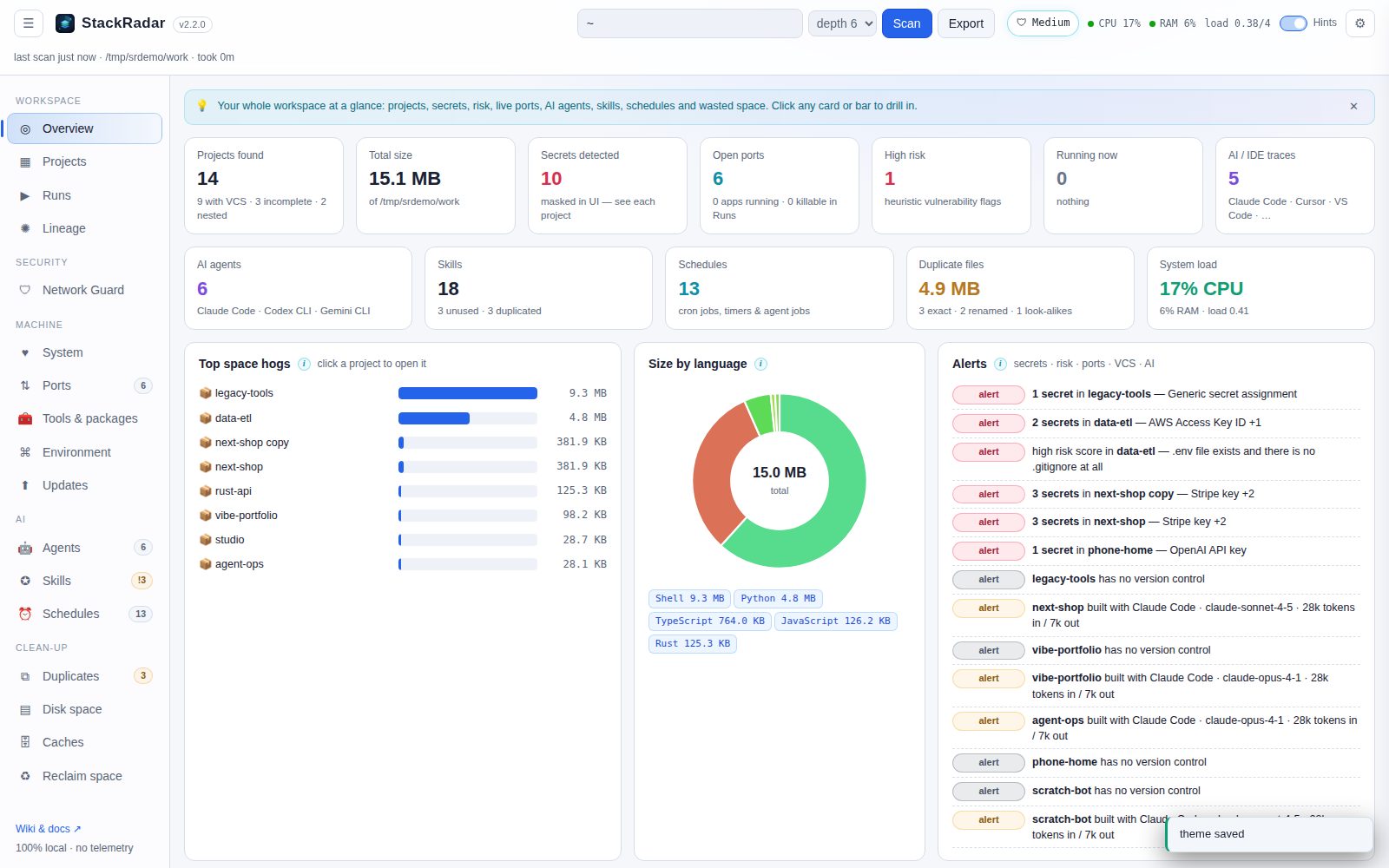Image resolution: width=1389 pixels, height=868 pixels.
Task: Click the Tools & packages toolbox icon
Action: (x=25, y=418)
